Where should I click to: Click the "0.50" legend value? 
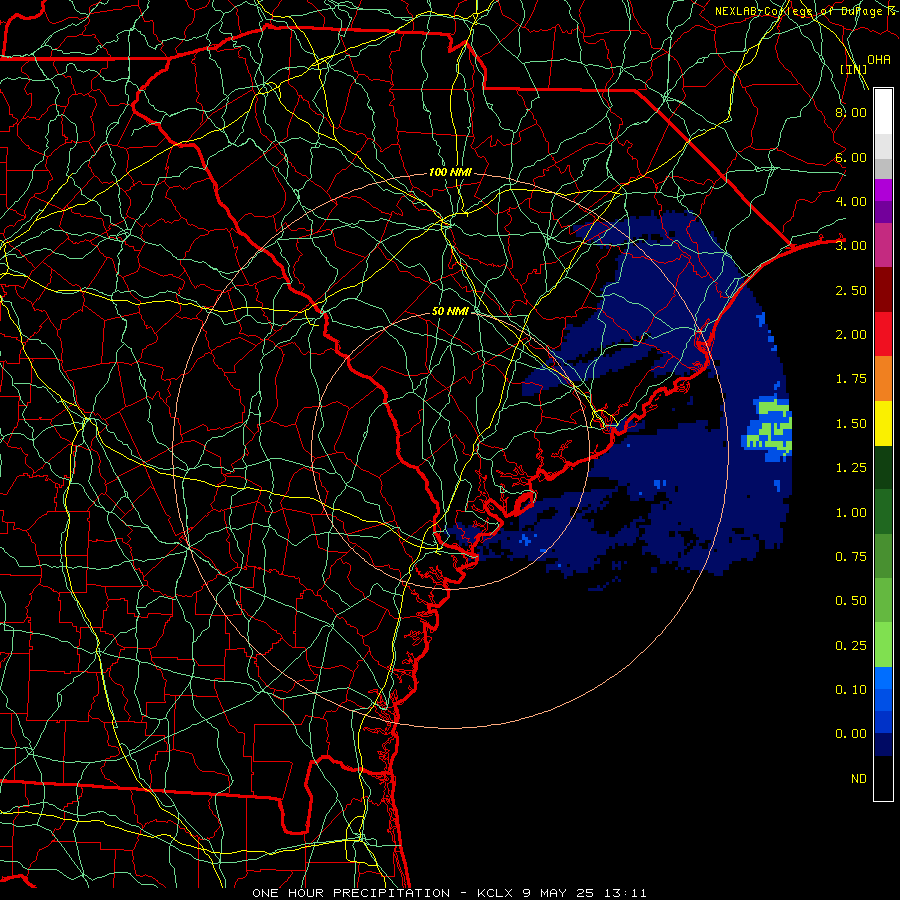coord(851,601)
